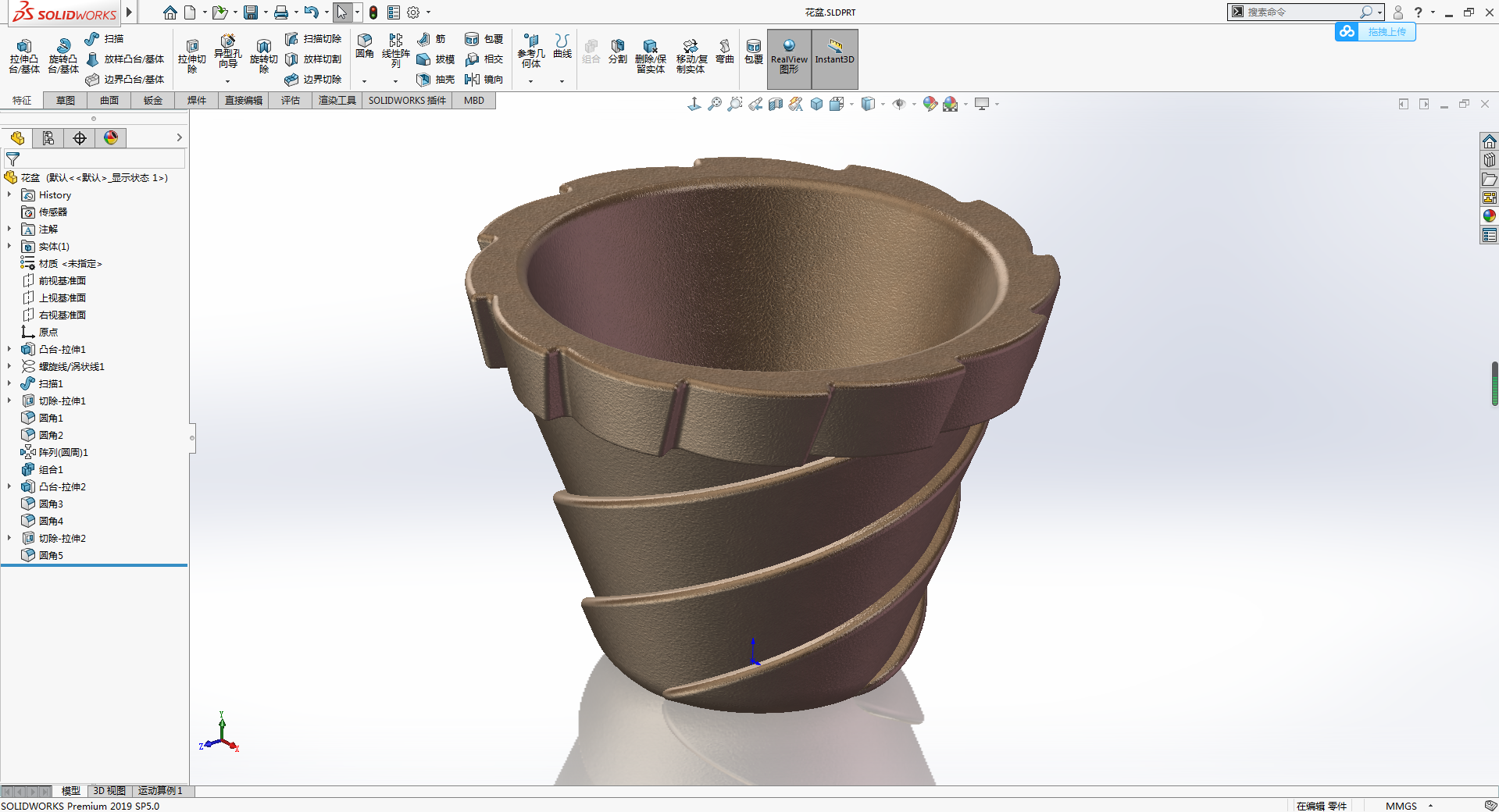Viewport: 1499px width, 812px height.
Task: Click the 相交 intersect tool
Action: (484, 59)
